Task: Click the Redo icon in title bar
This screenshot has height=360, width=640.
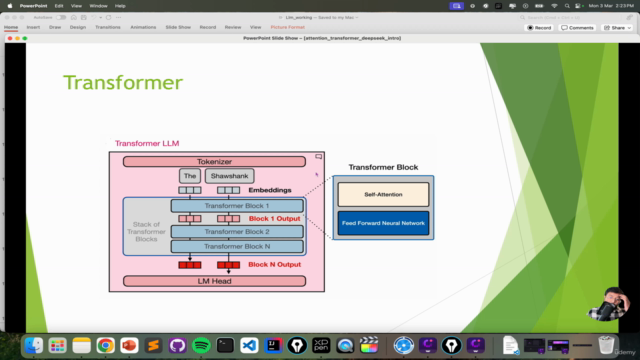Action: (109, 18)
